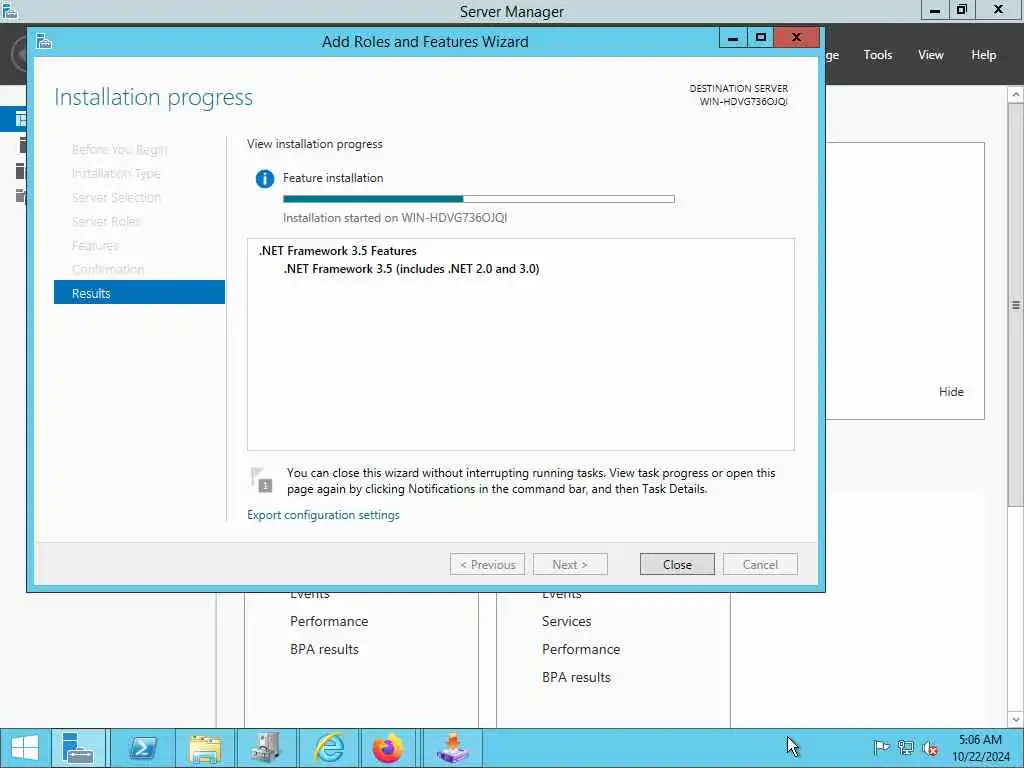Click the Server Selection step in sidebar
Viewport: 1024px width, 768px height.
[116, 197]
